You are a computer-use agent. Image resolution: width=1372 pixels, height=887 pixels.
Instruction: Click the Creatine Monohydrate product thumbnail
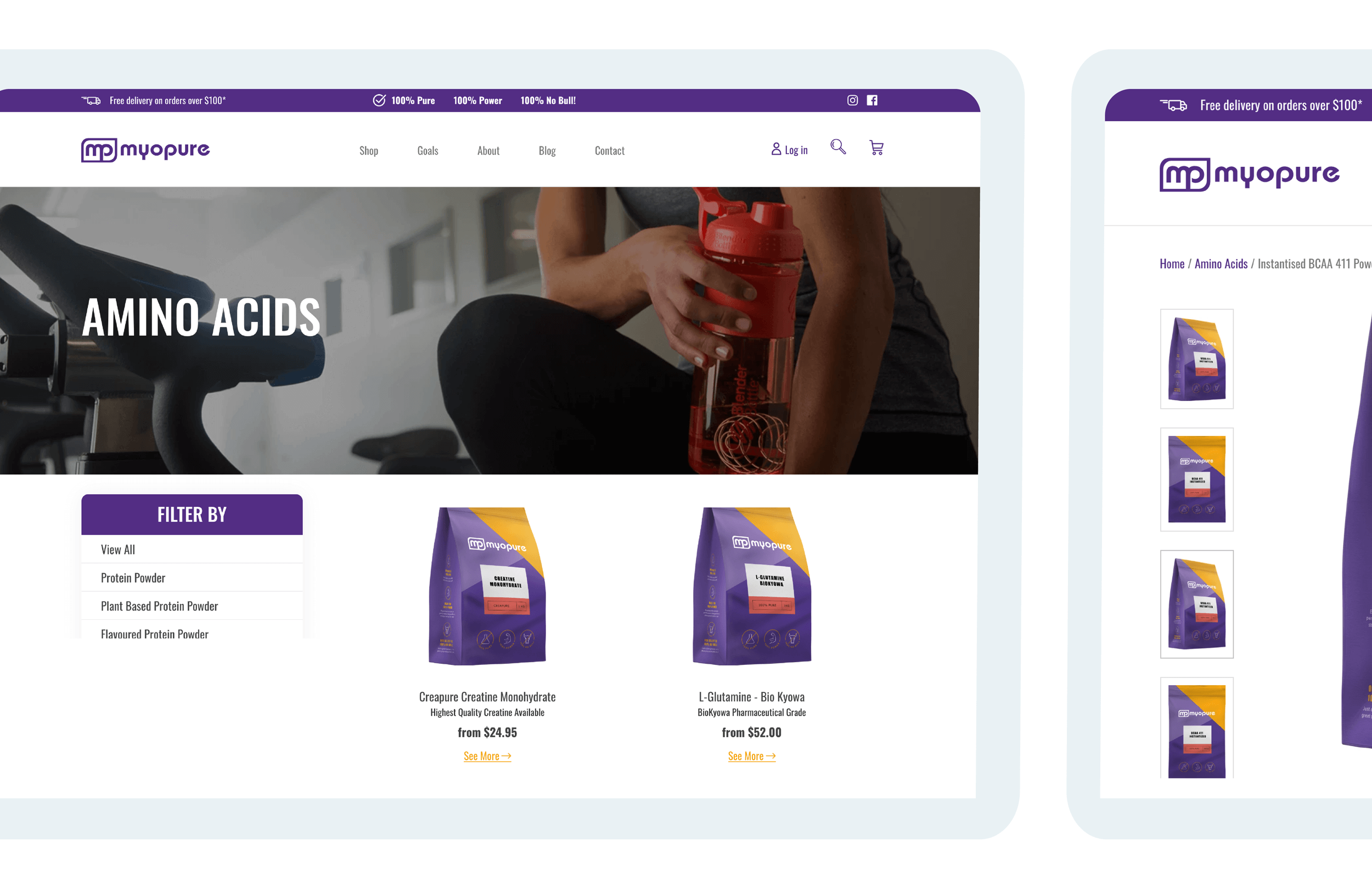click(486, 584)
